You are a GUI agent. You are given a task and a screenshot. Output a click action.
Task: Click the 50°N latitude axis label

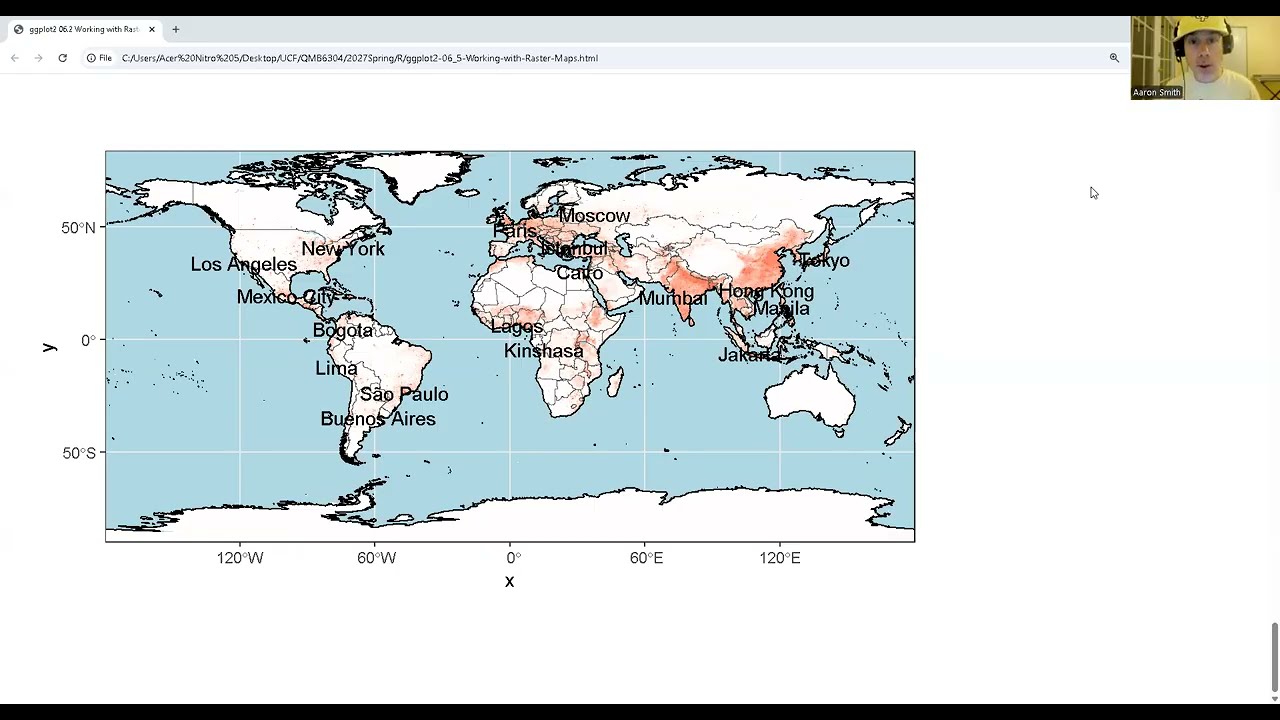click(78, 228)
